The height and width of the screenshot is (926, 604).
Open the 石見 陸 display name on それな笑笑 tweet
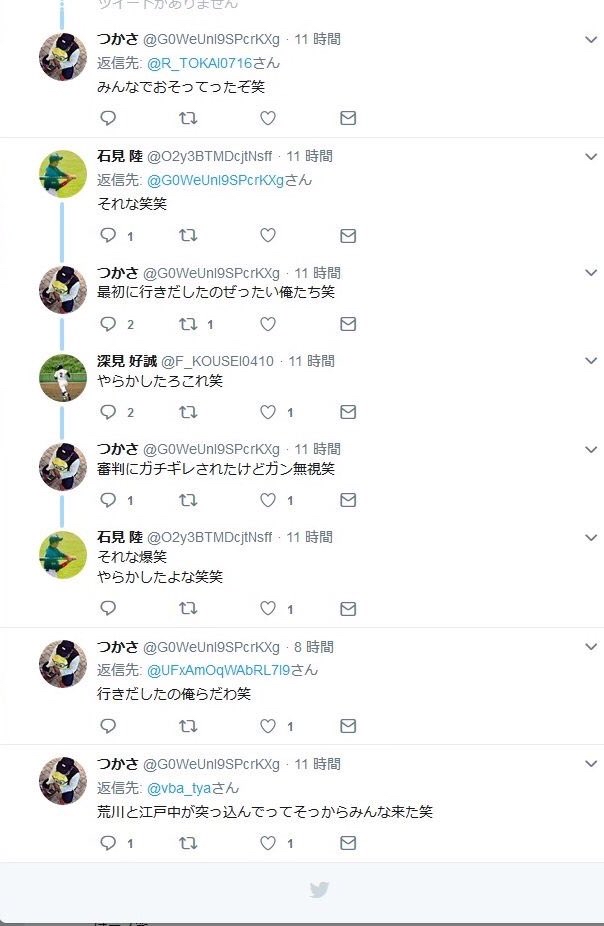[x=120, y=156]
